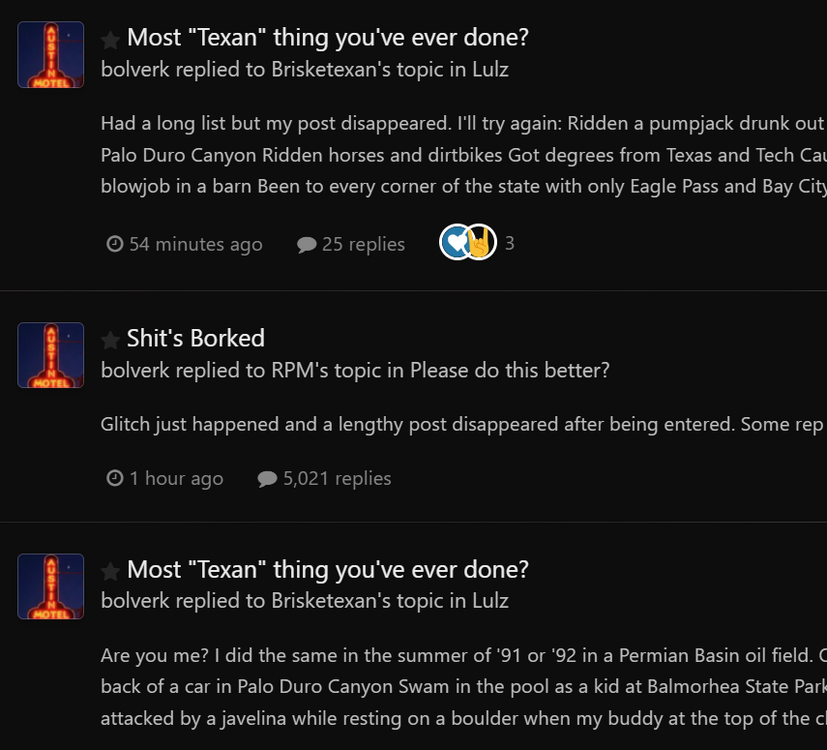Click the clock icon next to 54 minutes ago

(x=115, y=244)
